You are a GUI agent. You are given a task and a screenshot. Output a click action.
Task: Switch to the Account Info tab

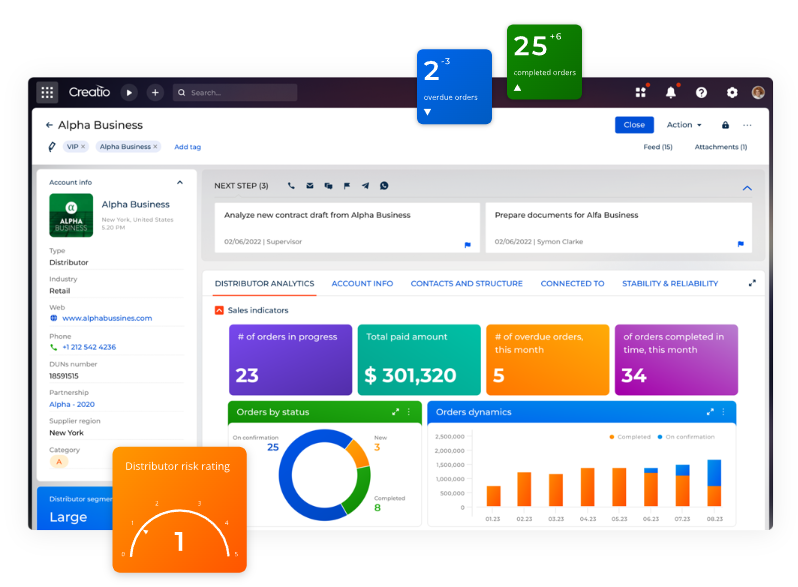pyautogui.click(x=362, y=284)
